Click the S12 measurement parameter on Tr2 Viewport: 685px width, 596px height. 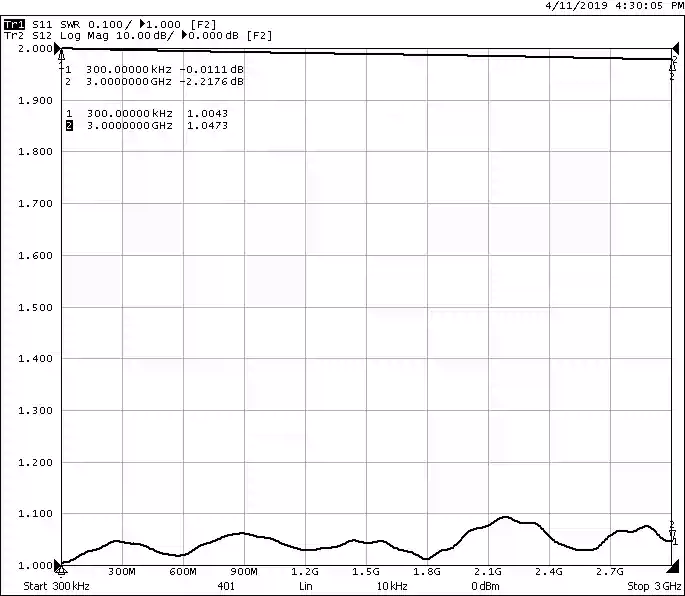43,36
